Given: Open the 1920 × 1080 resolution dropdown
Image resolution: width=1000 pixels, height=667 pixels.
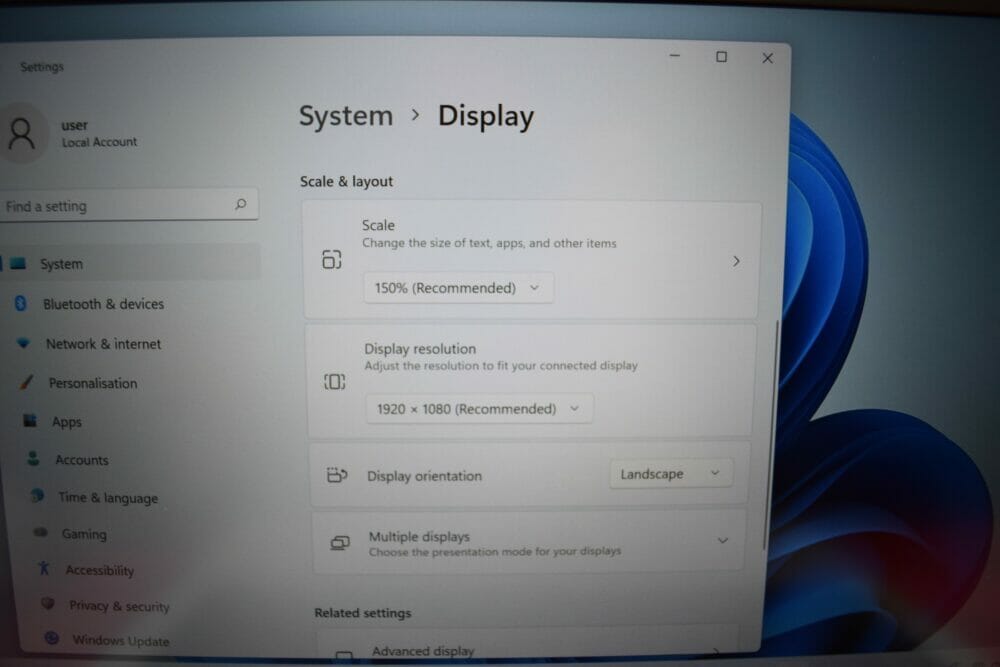Looking at the screenshot, I should [x=479, y=409].
